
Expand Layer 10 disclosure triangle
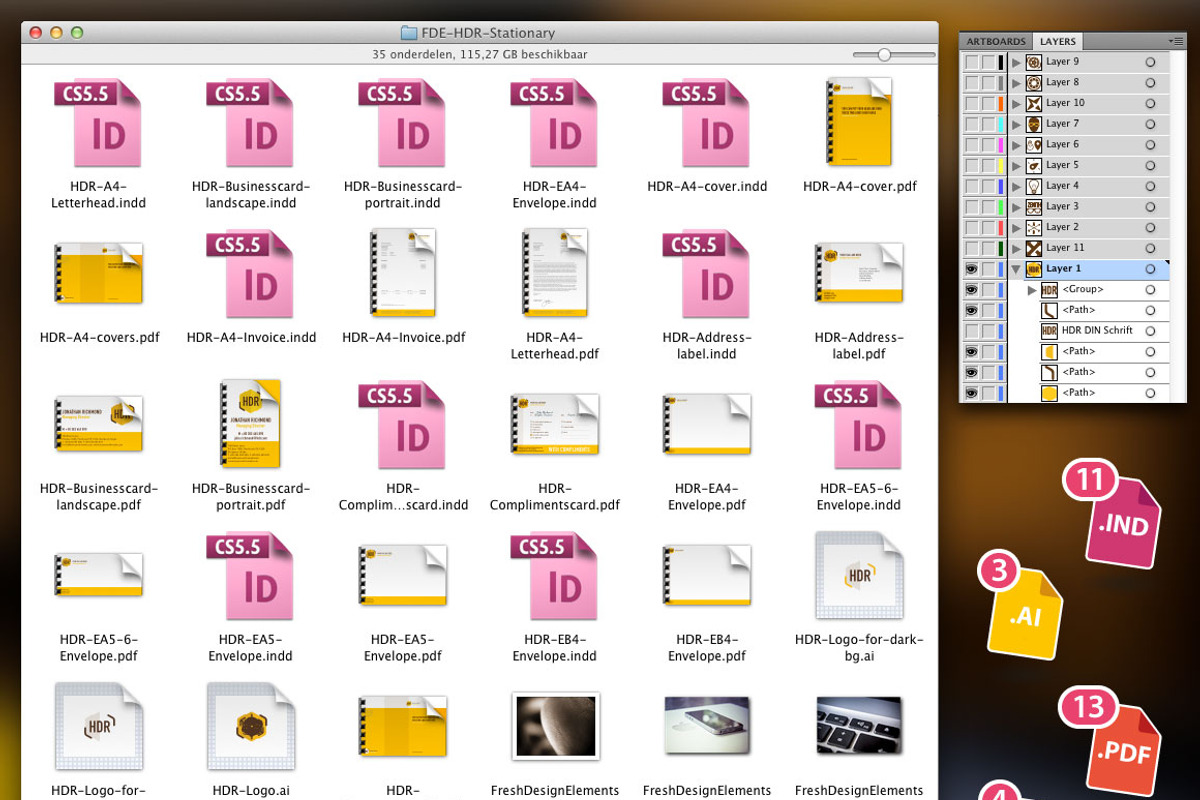tap(1016, 103)
